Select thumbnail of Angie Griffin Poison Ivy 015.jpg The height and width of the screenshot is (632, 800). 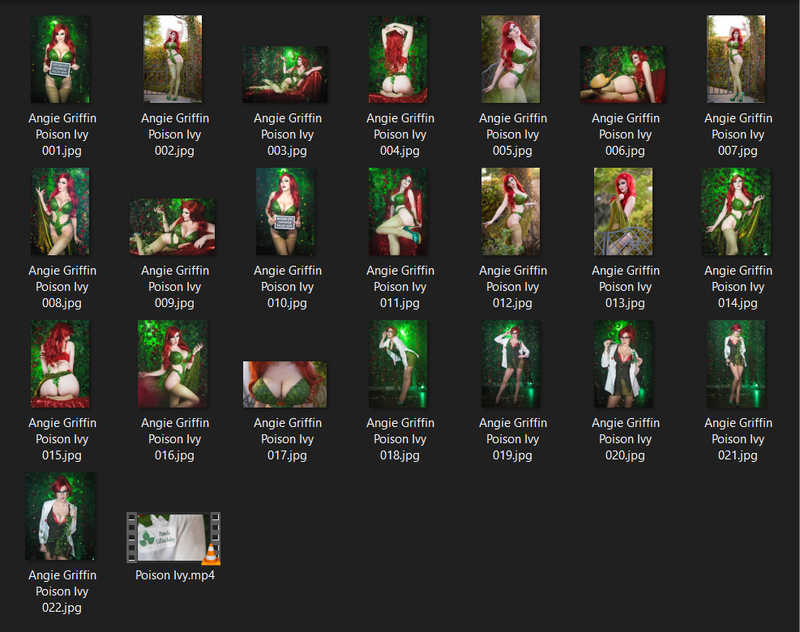tap(61, 364)
